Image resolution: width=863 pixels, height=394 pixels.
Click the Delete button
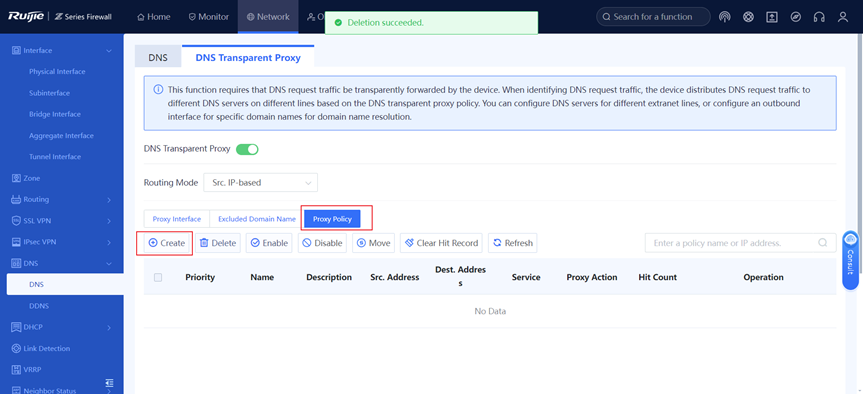[218, 243]
